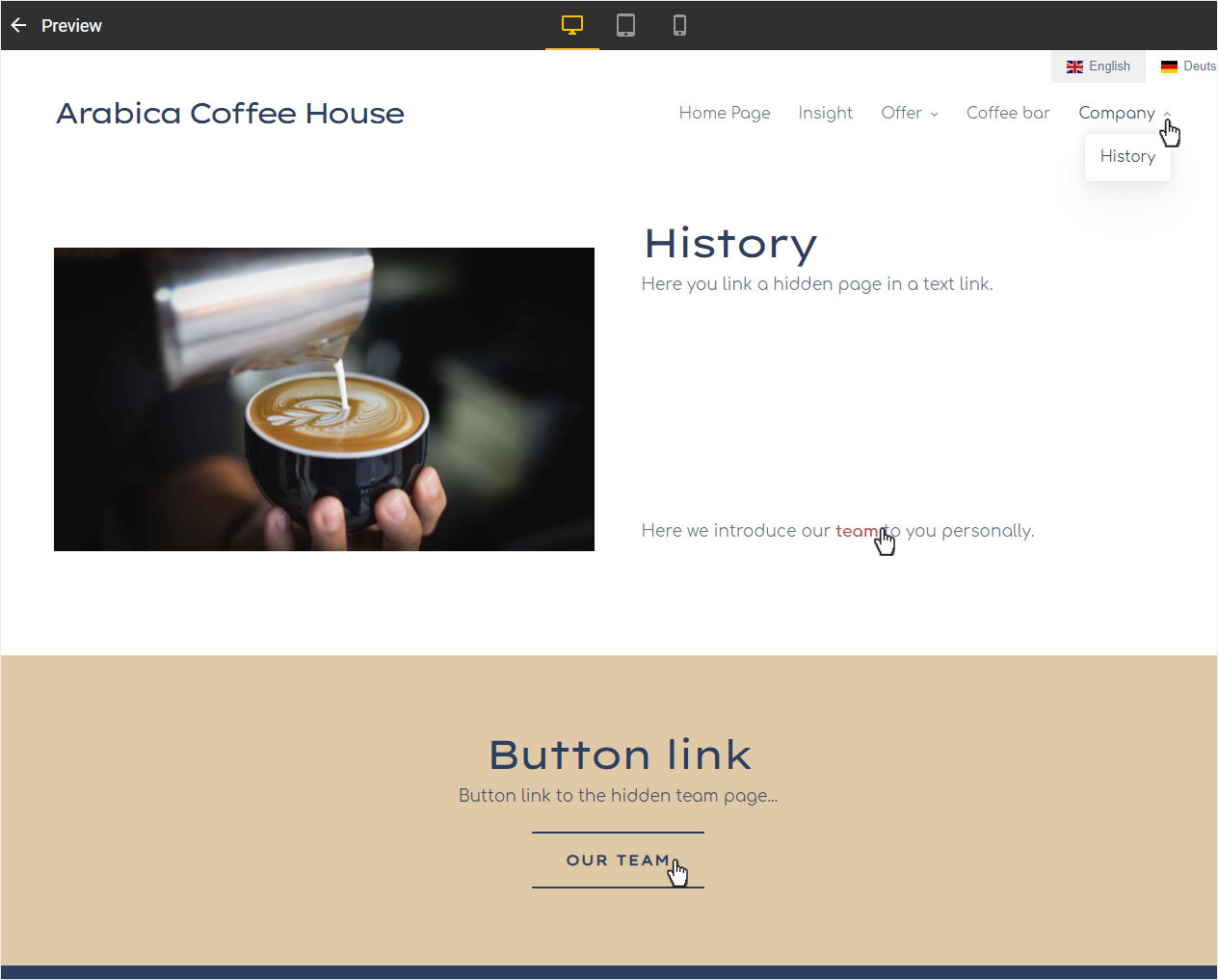Click the 'Here you link a hidden page' text

pyautogui.click(x=817, y=284)
